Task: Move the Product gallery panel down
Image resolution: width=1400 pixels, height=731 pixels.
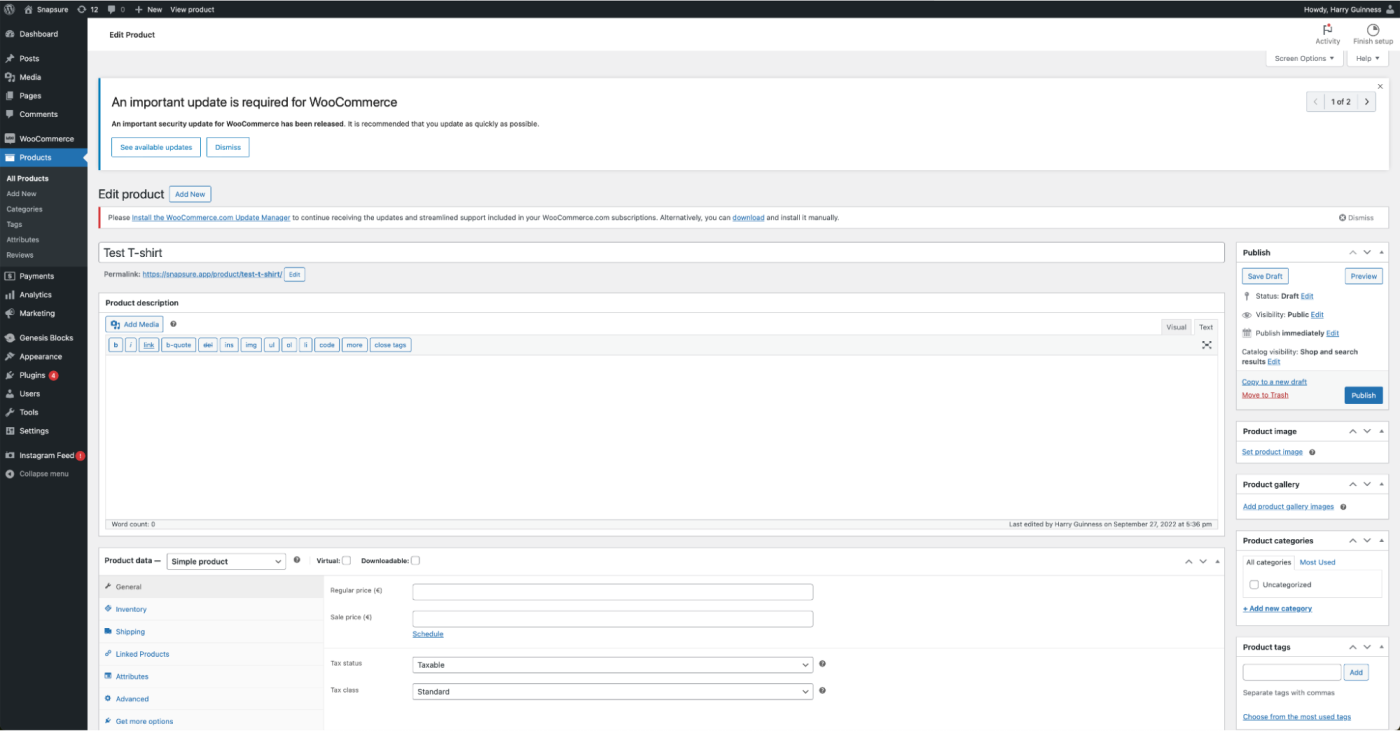Action: (1367, 485)
